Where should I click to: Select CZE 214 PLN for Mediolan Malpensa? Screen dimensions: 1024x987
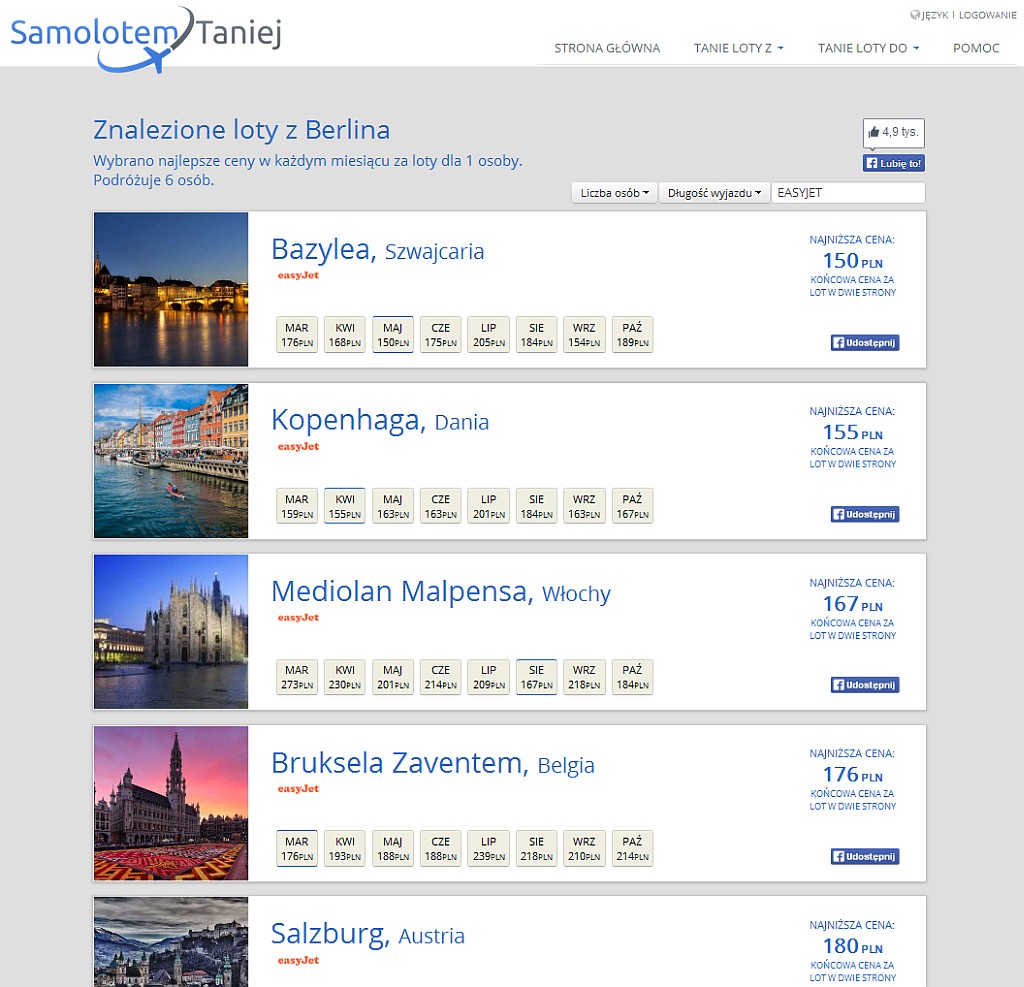(x=441, y=677)
